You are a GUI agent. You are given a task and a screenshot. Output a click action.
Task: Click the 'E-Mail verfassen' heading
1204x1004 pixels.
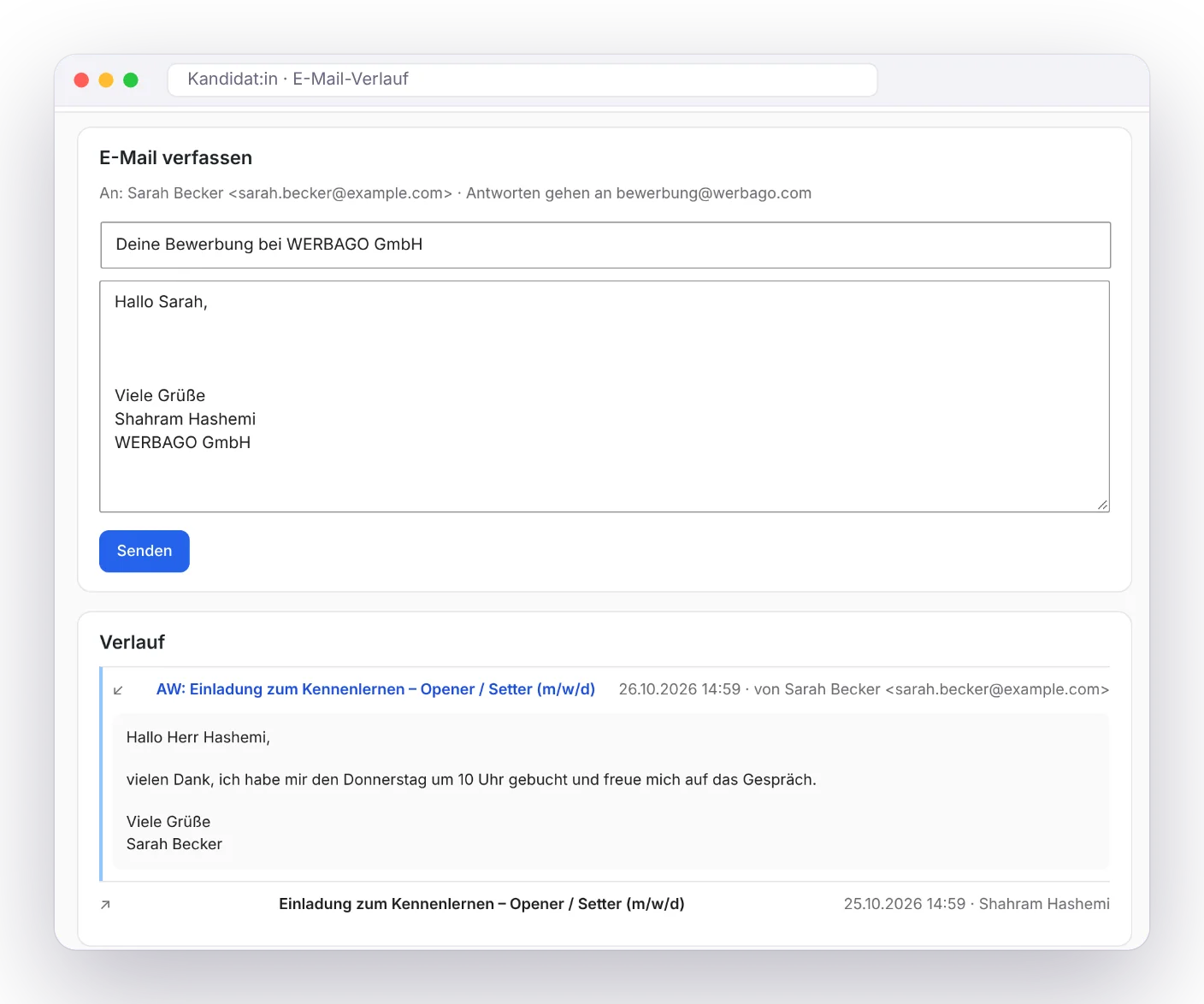[x=176, y=157]
